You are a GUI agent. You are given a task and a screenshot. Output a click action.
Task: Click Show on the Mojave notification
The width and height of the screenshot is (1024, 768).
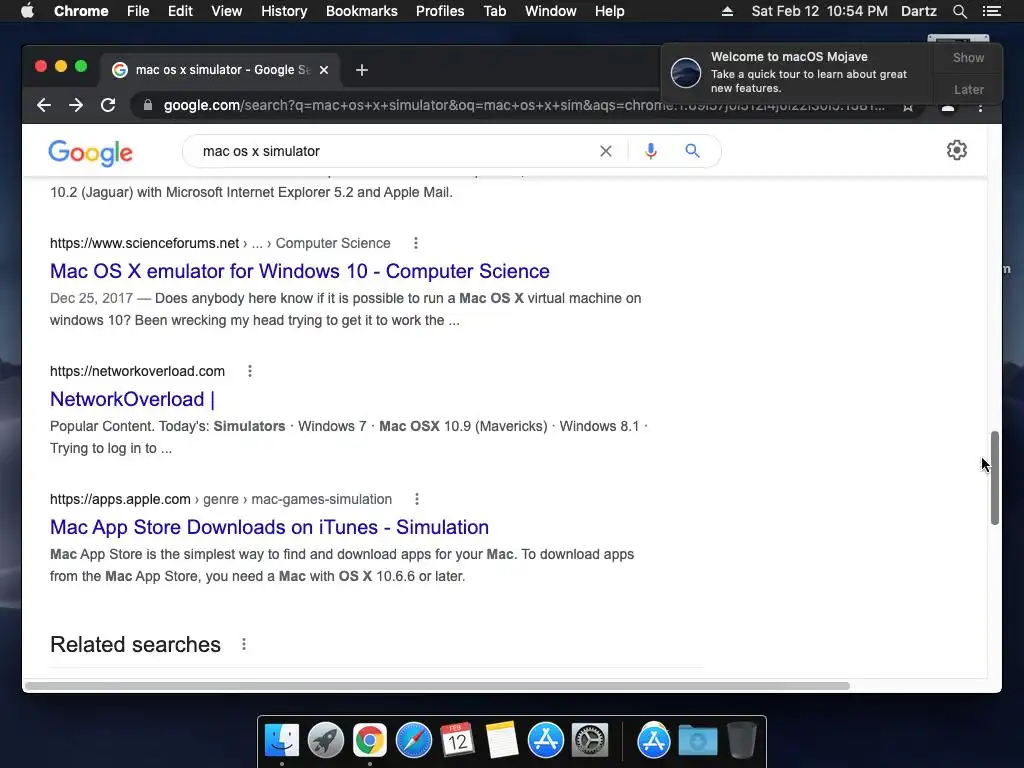(968, 58)
